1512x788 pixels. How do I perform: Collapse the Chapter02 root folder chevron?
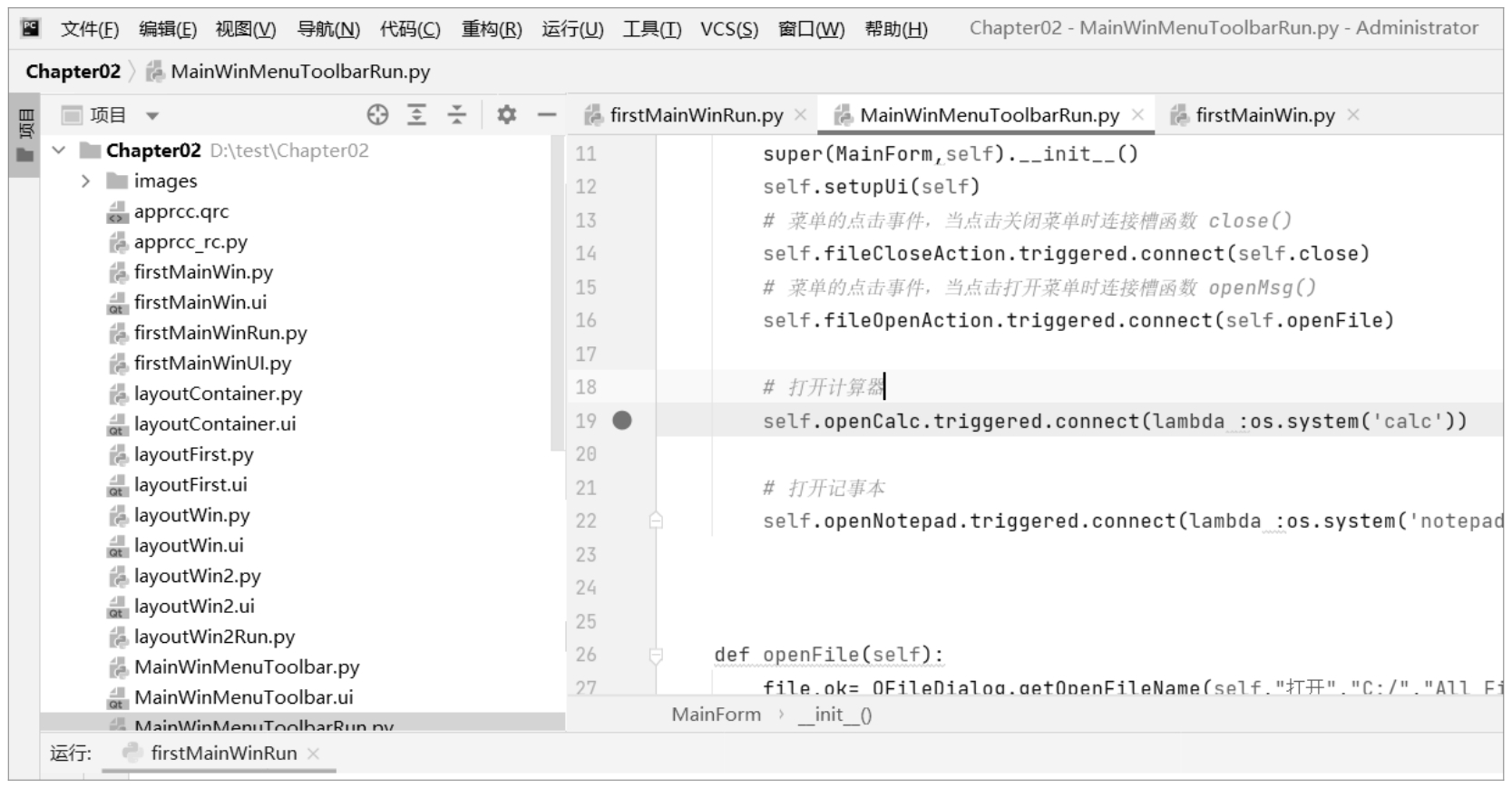point(59,151)
